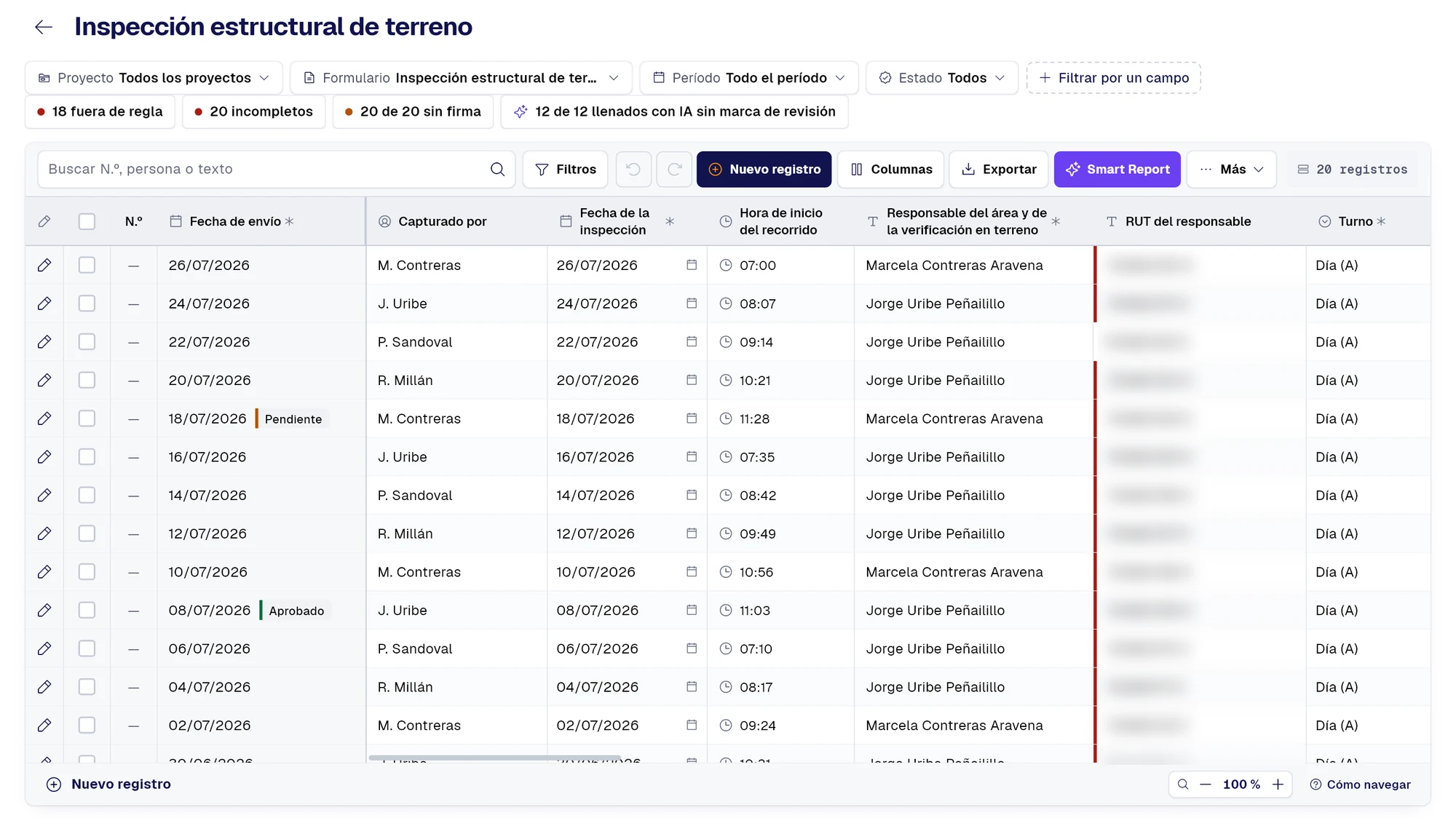This screenshot has height=818, width=1456.
Task: Click the clock icon next to 07:00
Action: tap(726, 266)
